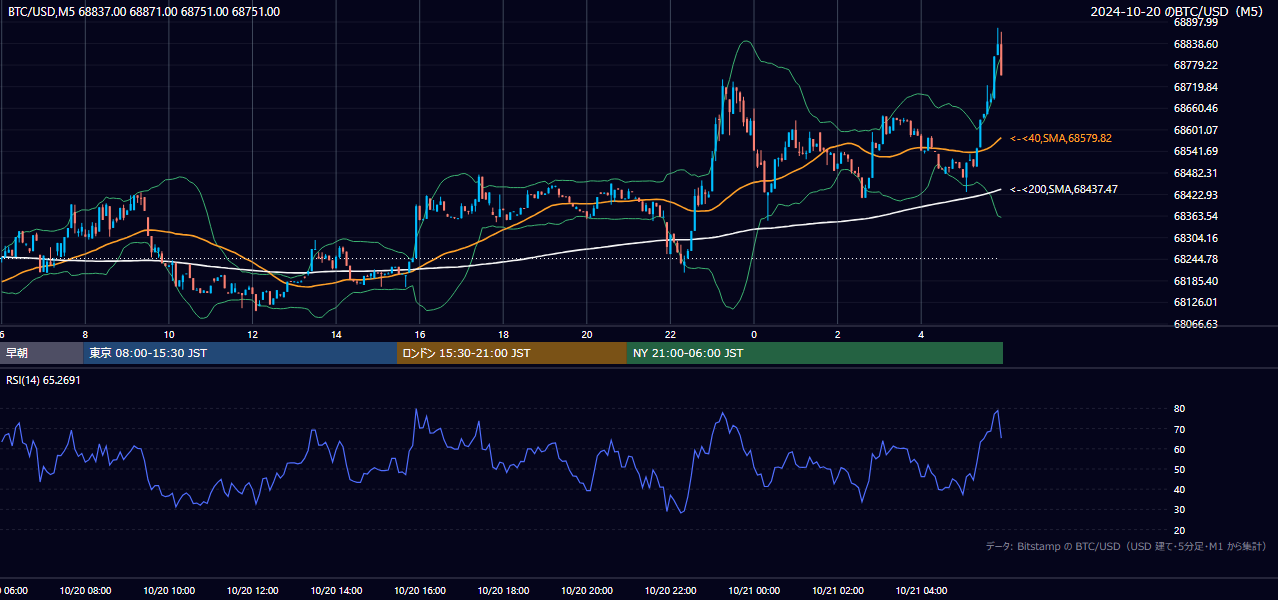Click price axis value 68482.31

pos(1196,173)
